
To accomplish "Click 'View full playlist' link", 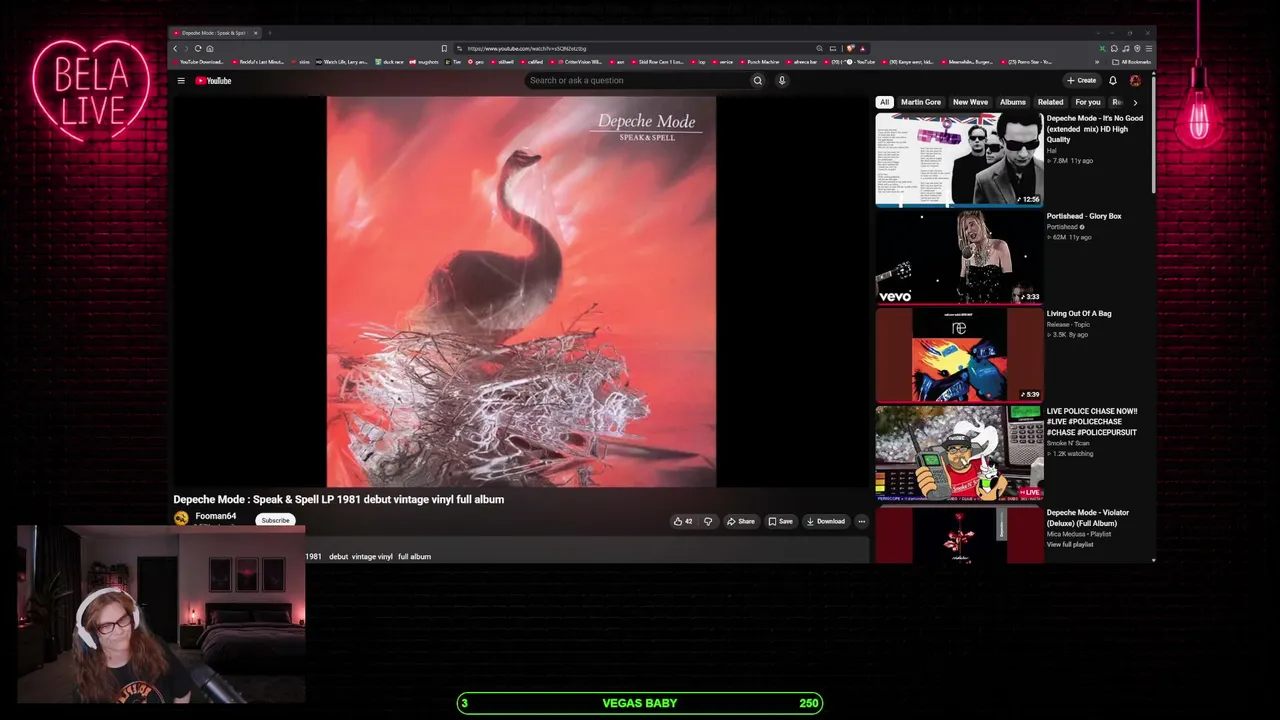I will 1070,545.
